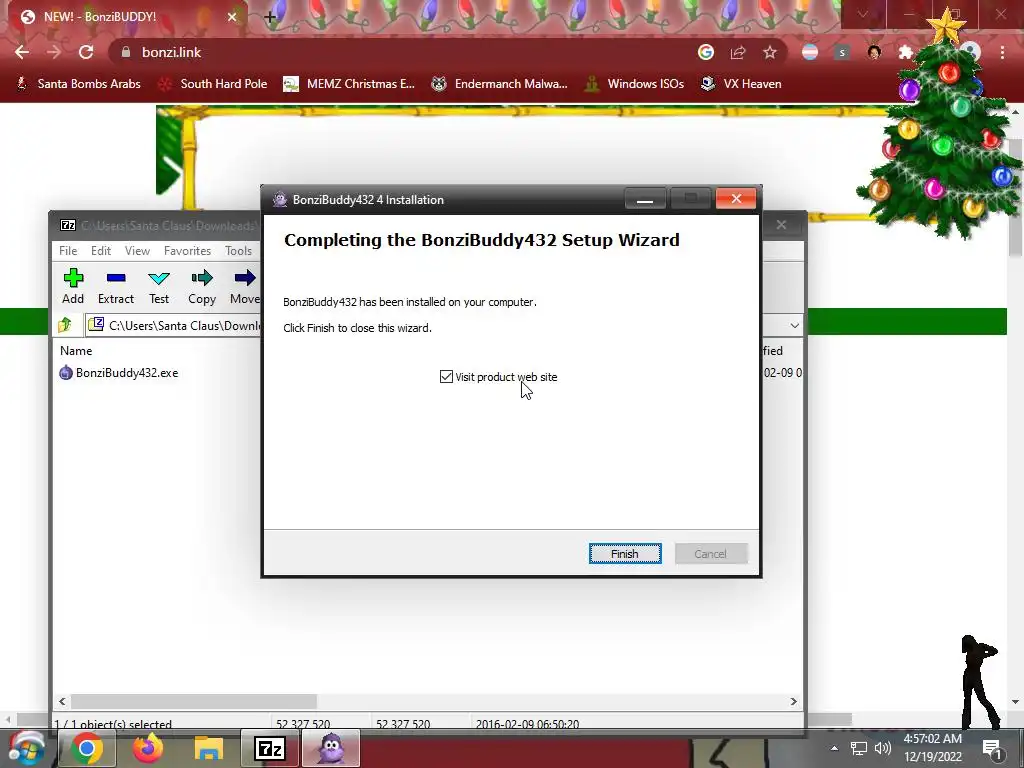Click Chrome icon in taskbar

87,748
